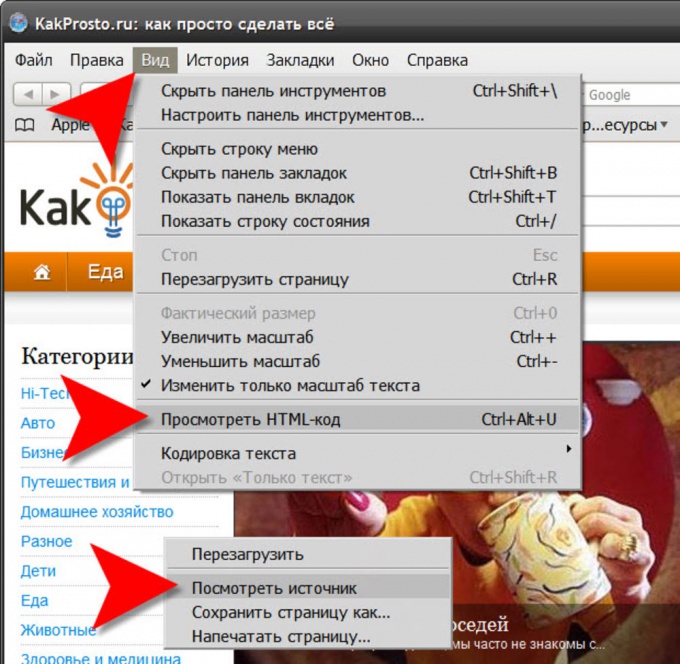
Task: Open the Животные category link
Action: (x=59, y=630)
